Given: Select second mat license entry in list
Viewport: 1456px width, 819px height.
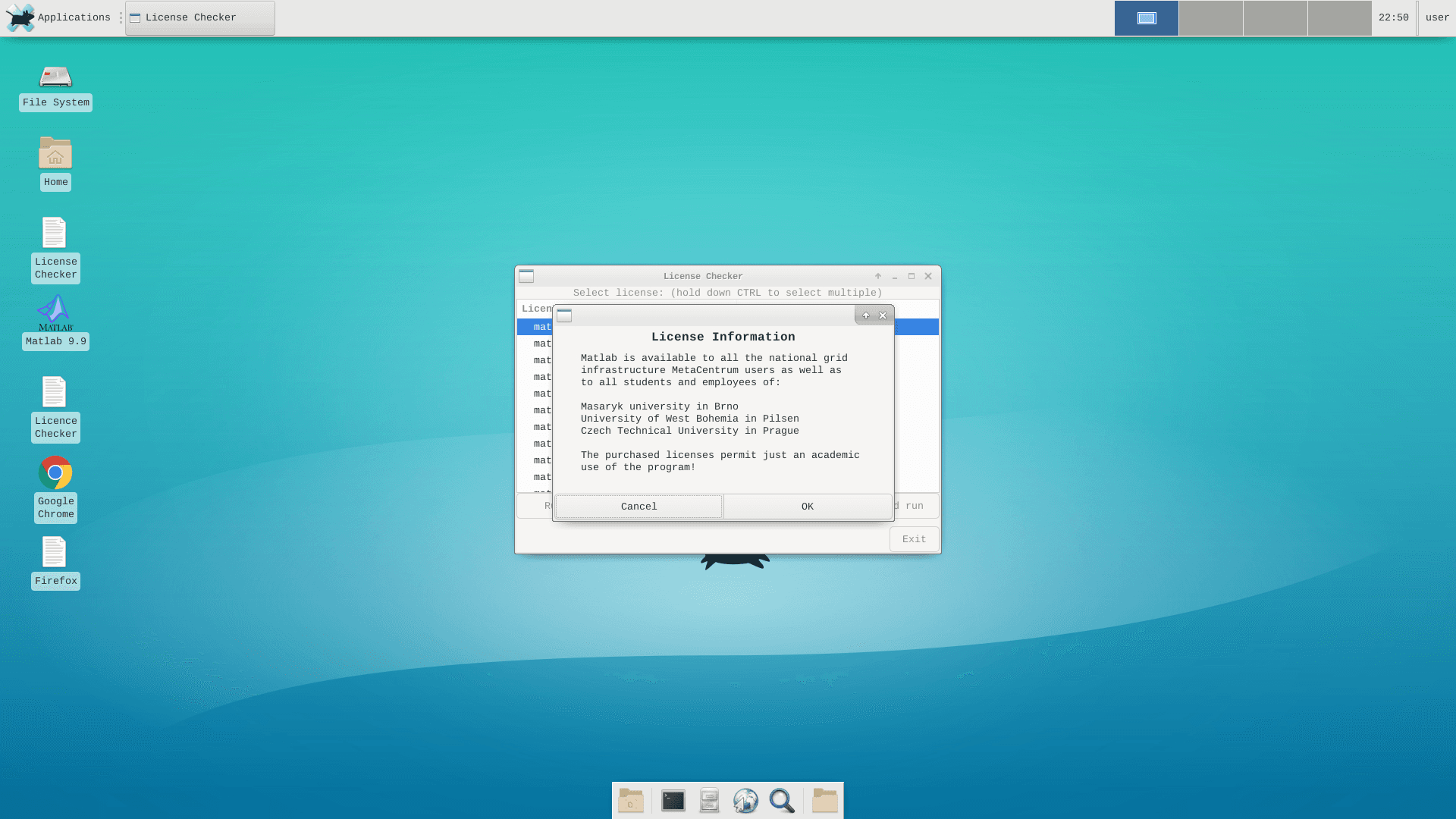Looking at the screenshot, I should 542,344.
